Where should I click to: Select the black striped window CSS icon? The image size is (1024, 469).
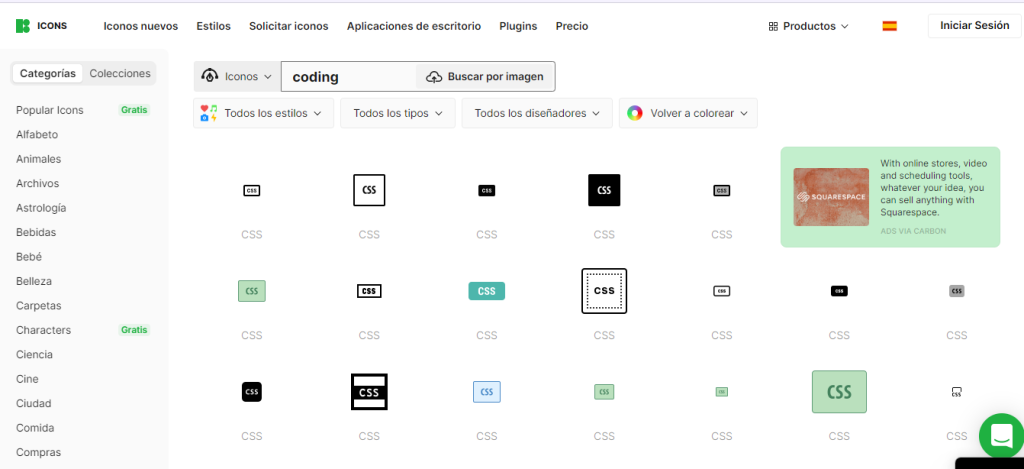point(369,392)
